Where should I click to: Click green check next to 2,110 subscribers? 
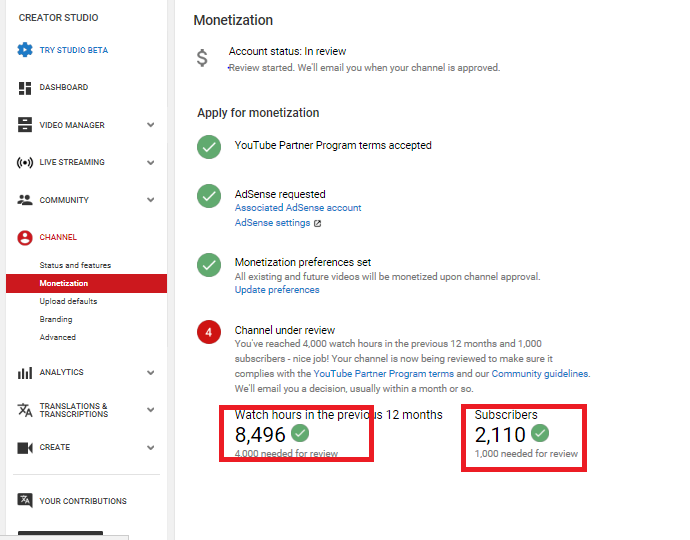[x=540, y=433]
